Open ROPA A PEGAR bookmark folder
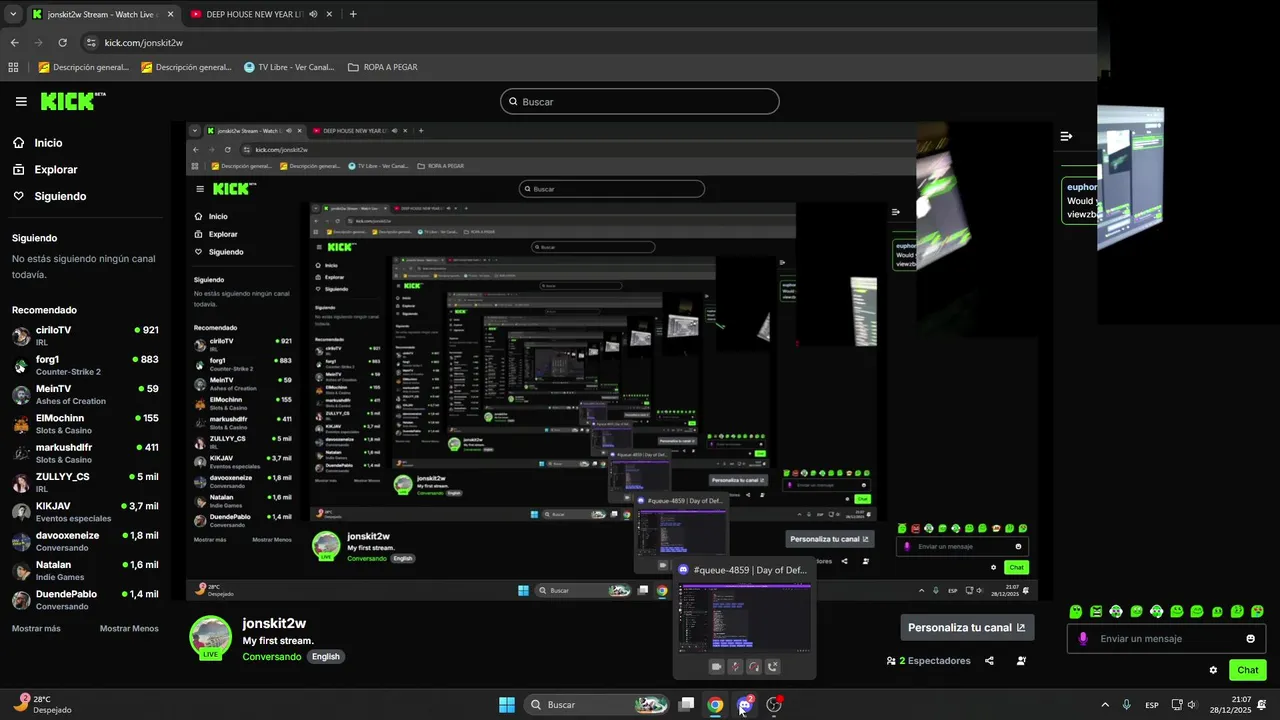This screenshot has width=1280, height=720. click(x=382, y=67)
